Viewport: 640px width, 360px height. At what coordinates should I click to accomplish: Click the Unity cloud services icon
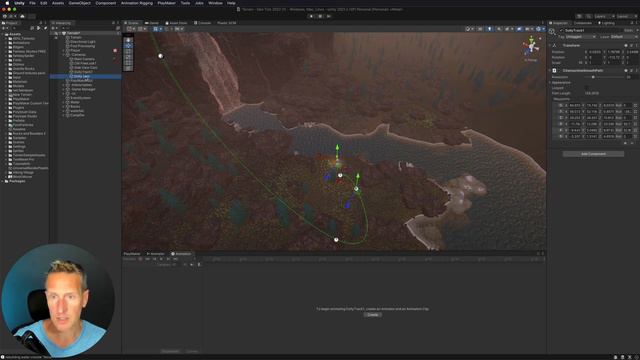pos(22,16)
